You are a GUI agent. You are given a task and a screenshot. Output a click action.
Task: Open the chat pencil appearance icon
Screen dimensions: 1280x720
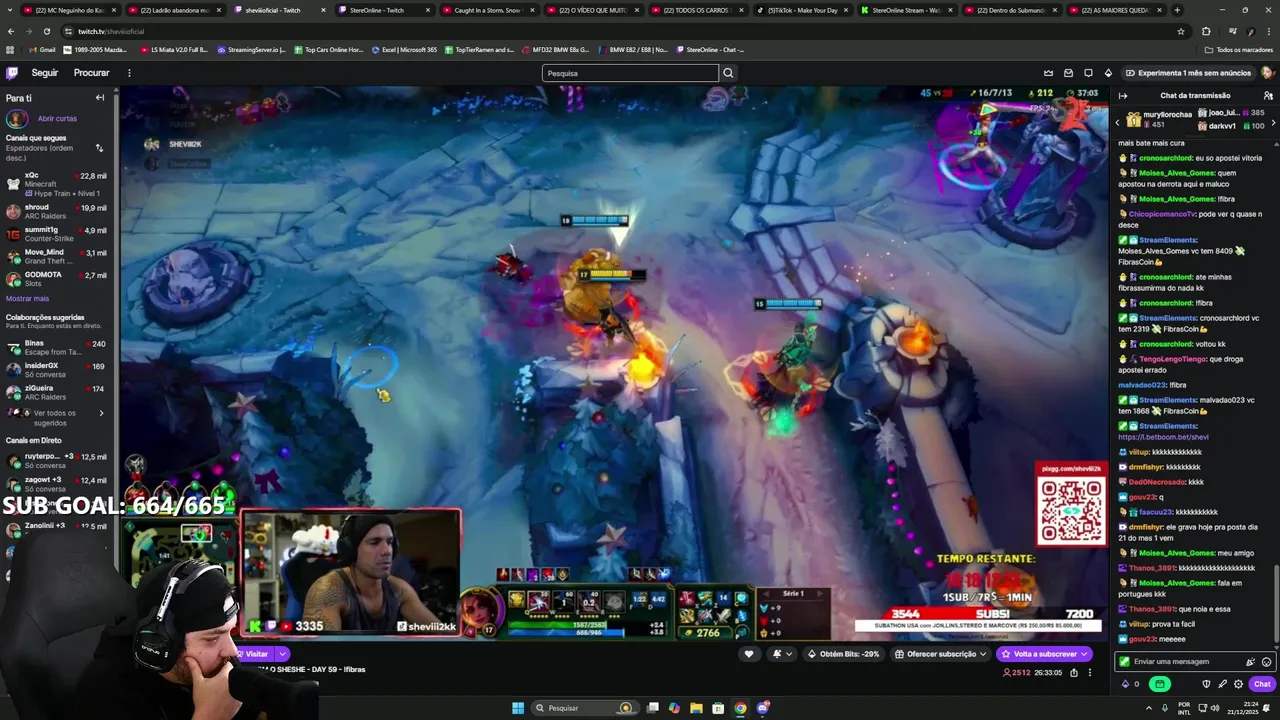pos(1222,684)
